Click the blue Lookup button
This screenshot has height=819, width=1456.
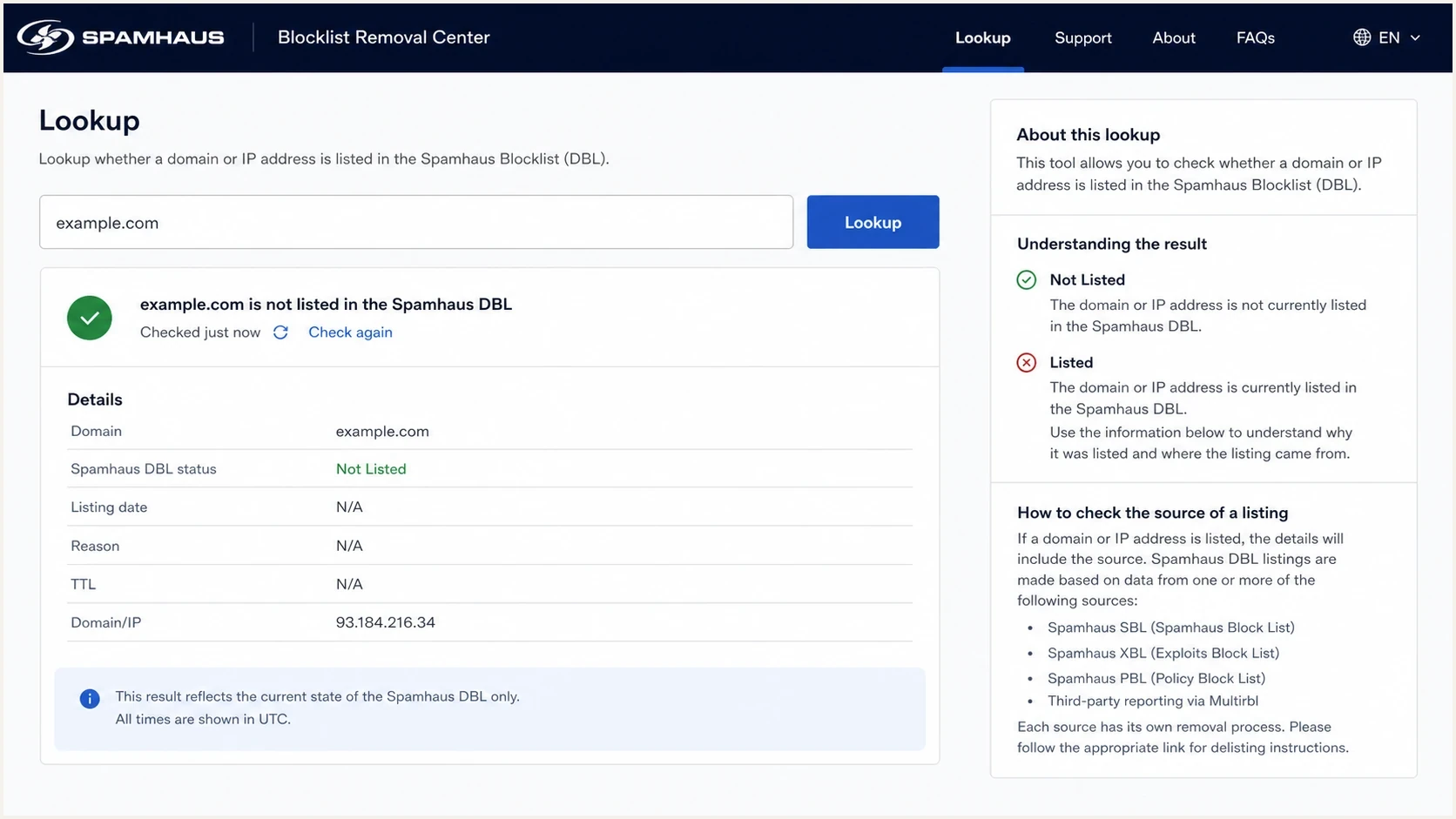point(873,222)
